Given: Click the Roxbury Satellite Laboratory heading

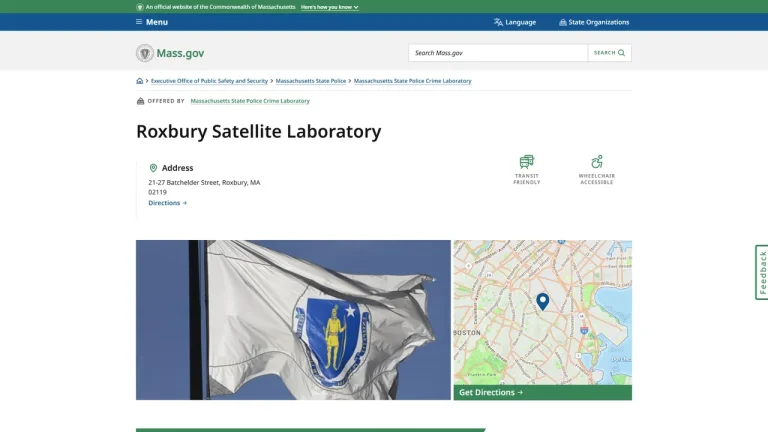Looking at the screenshot, I should [259, 131].
